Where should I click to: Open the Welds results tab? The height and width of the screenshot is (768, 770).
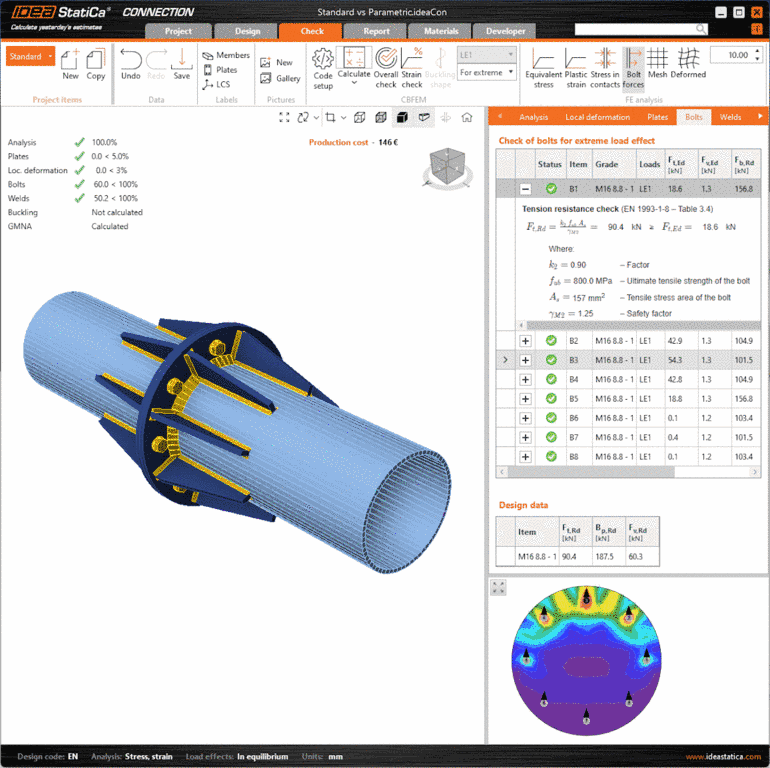tap(730, 117)
